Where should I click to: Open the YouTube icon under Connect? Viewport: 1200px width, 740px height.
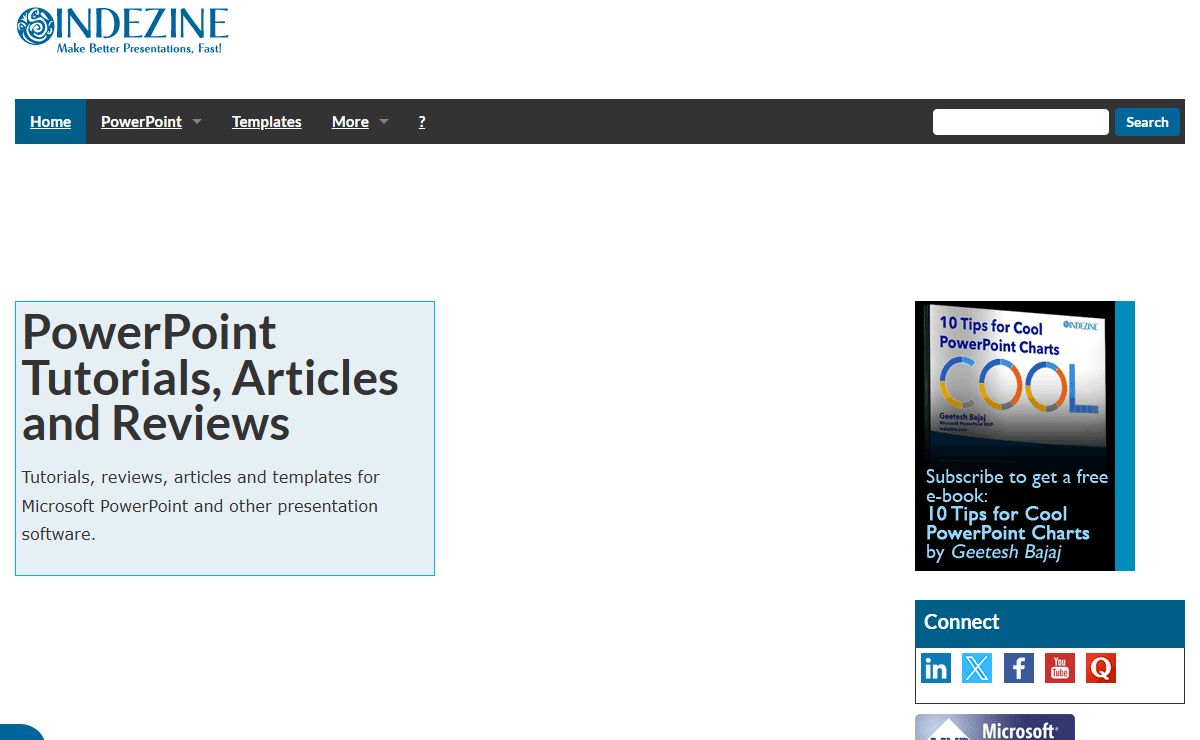1060,668
